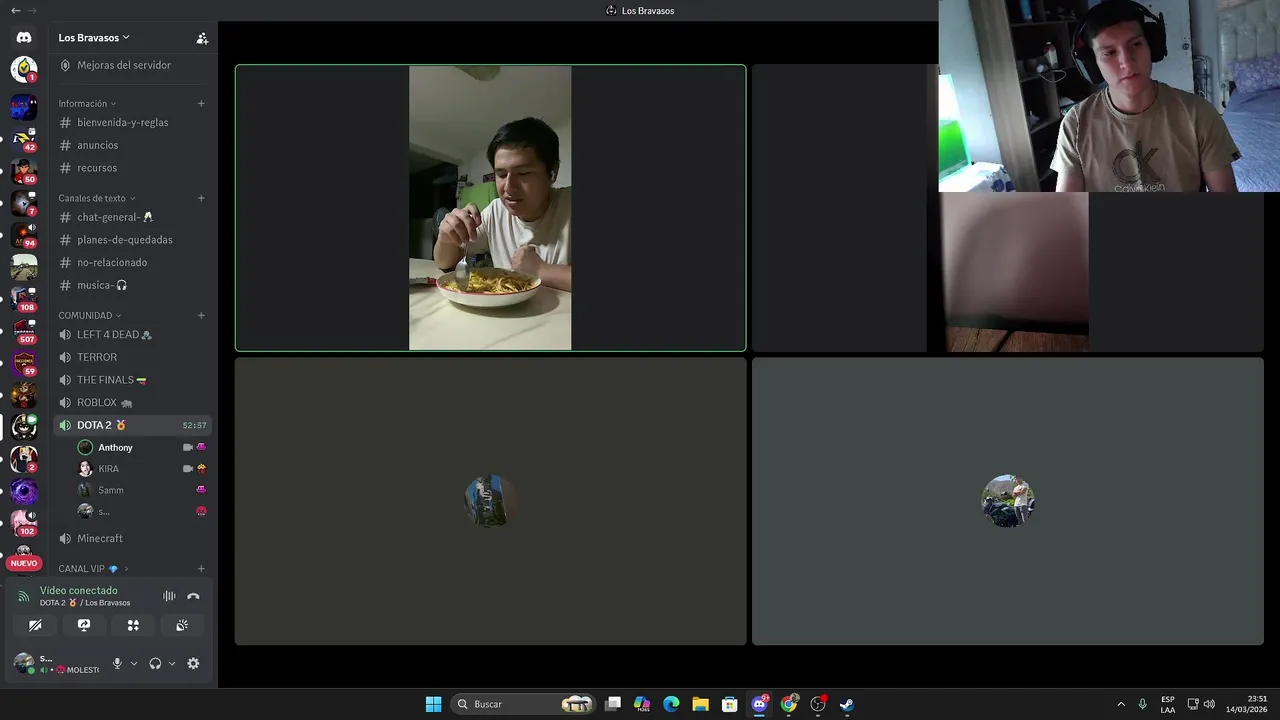
Task: Go back using the top-left arrow
Action: pos(15,10)
